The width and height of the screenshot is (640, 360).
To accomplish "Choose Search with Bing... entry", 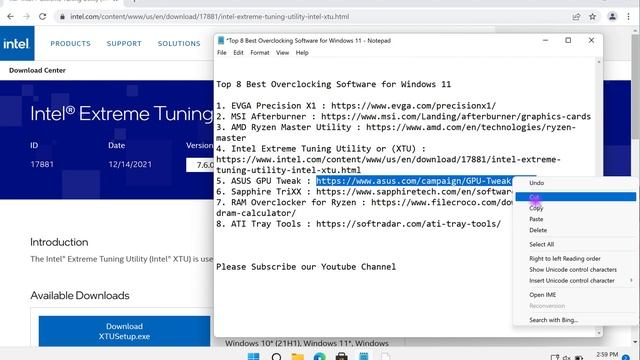I will tap(576, 320).
